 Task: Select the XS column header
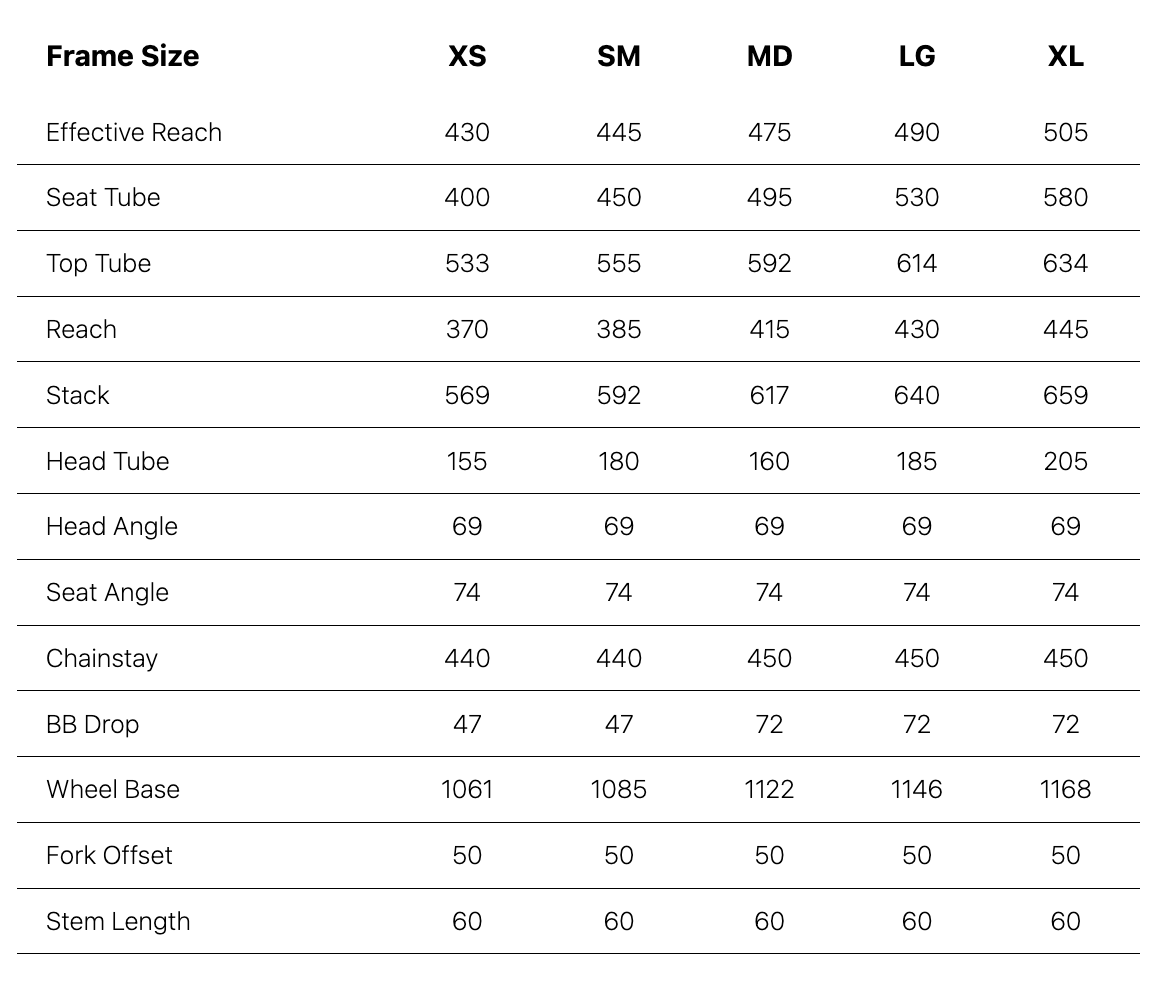coord(467,56)
